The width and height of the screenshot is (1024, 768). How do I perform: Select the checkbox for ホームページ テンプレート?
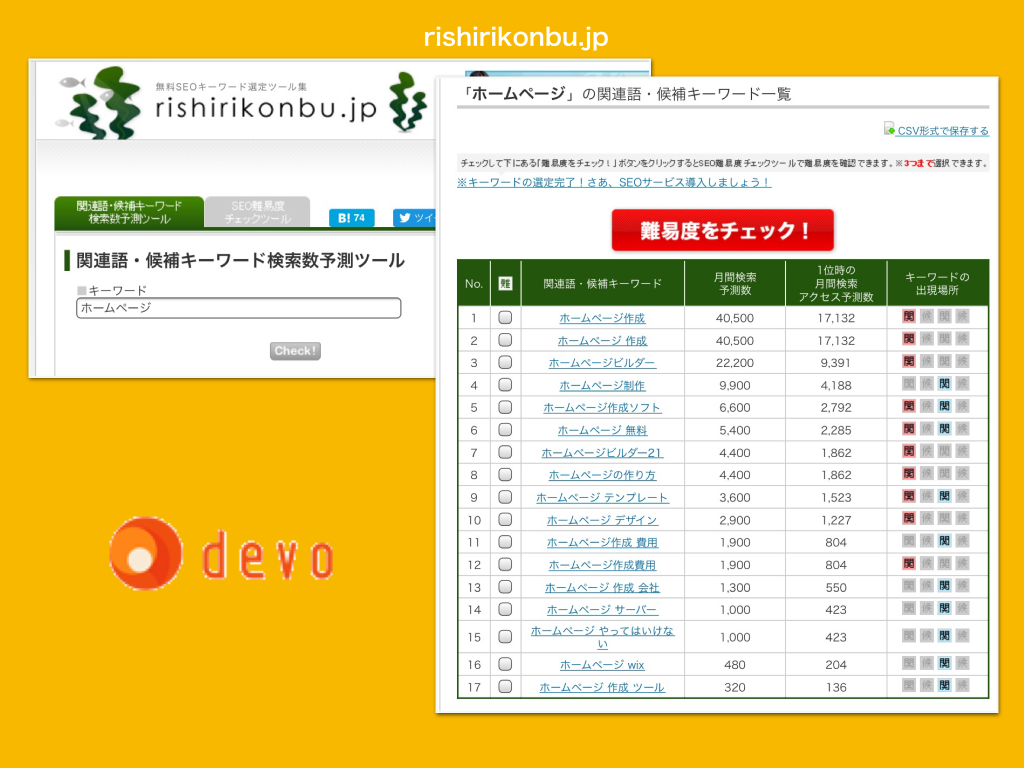(505, 497)
